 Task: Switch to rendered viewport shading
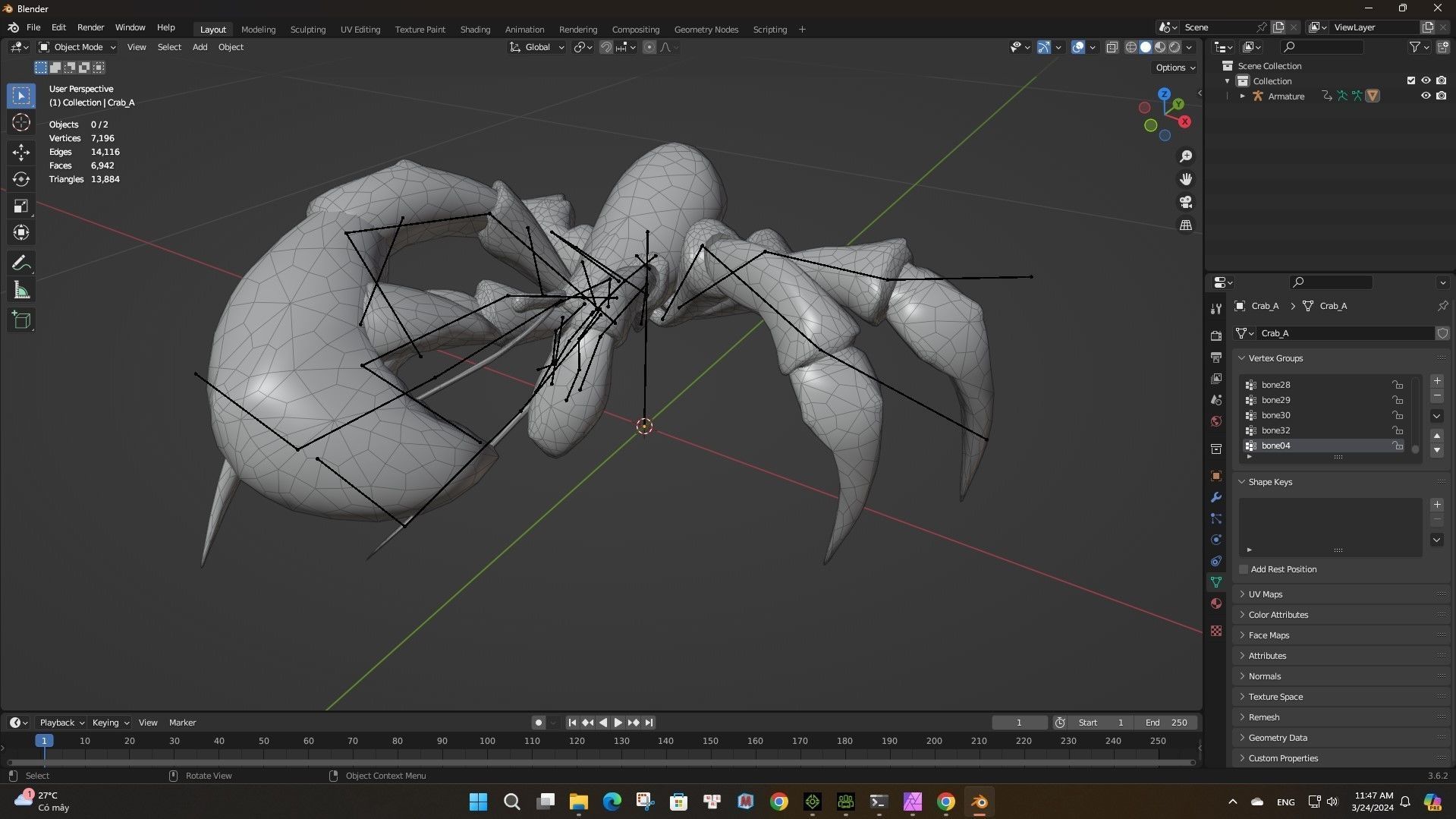[x=1175, y=47]
